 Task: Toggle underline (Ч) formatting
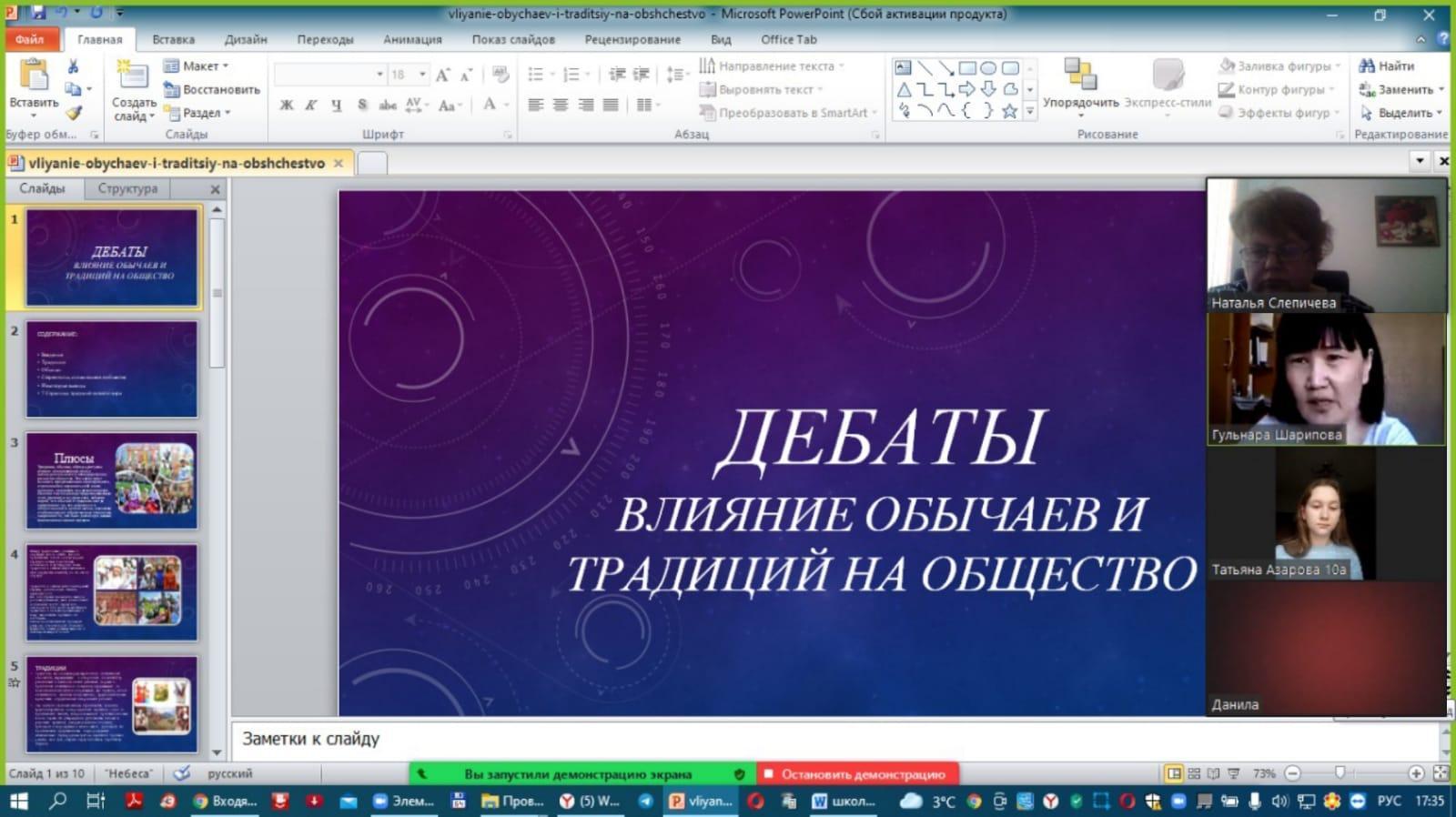(x=336, y=105)
